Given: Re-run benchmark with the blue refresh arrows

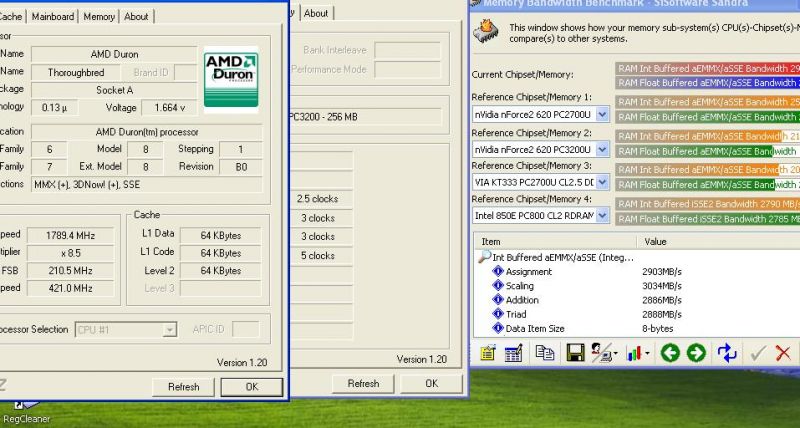Looking at the screenshot, I should 727,353.
